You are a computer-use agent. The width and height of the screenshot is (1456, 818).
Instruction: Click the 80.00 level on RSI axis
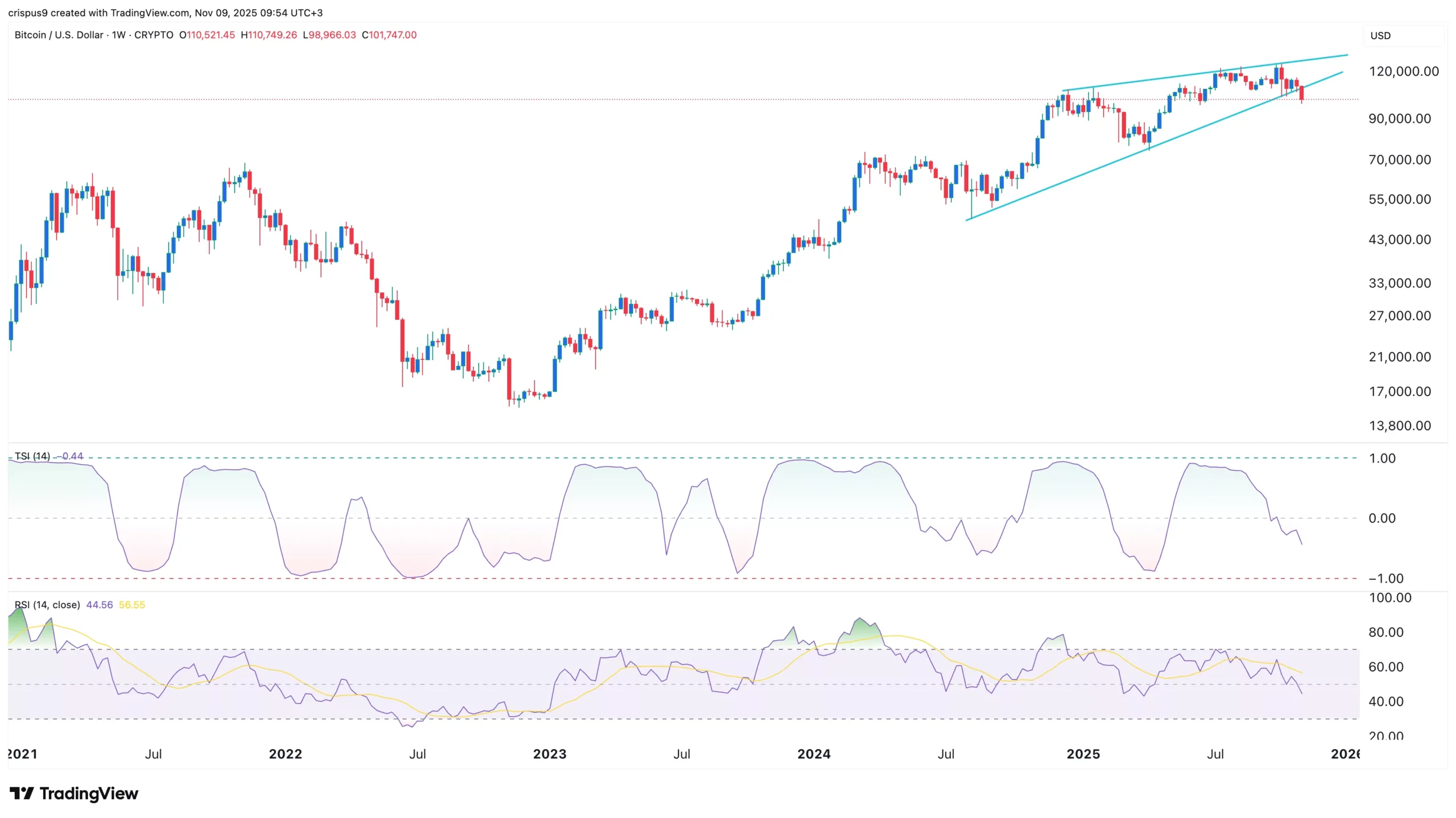click(x=1385, y=632)
